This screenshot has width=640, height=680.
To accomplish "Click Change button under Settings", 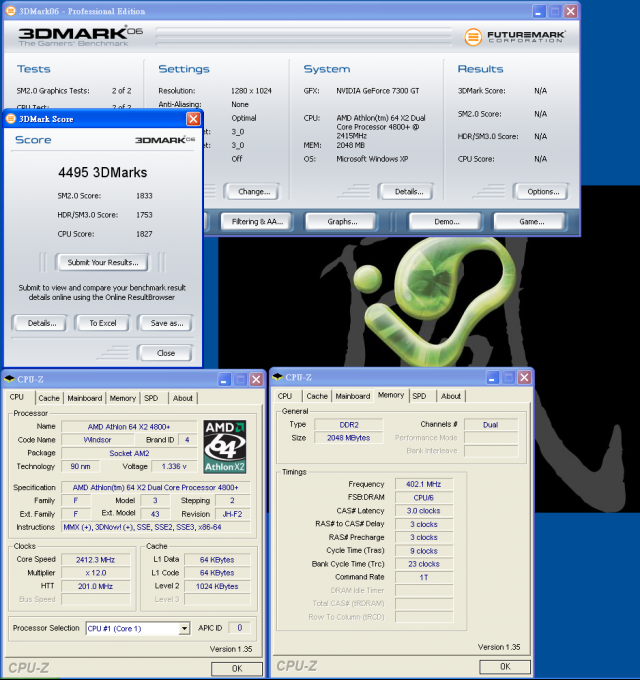I will coord(254,192).
